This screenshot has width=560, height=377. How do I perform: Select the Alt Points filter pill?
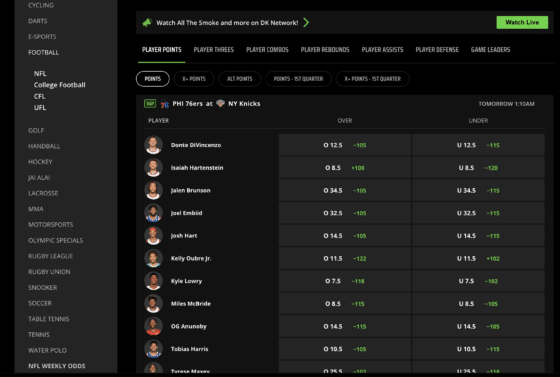pyautogui.click(x=240, y=79)
